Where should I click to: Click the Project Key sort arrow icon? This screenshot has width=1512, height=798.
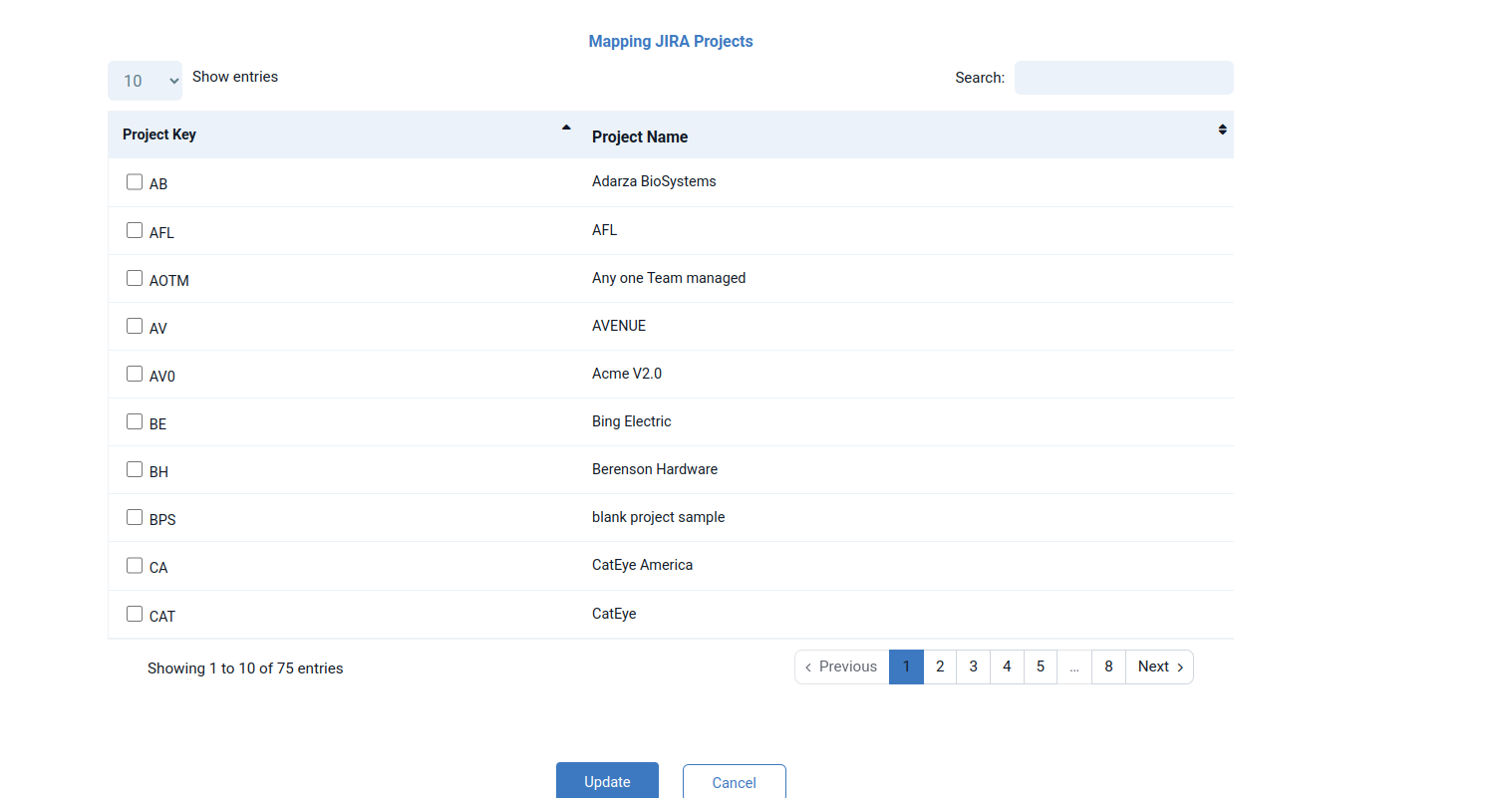(566, 128)
